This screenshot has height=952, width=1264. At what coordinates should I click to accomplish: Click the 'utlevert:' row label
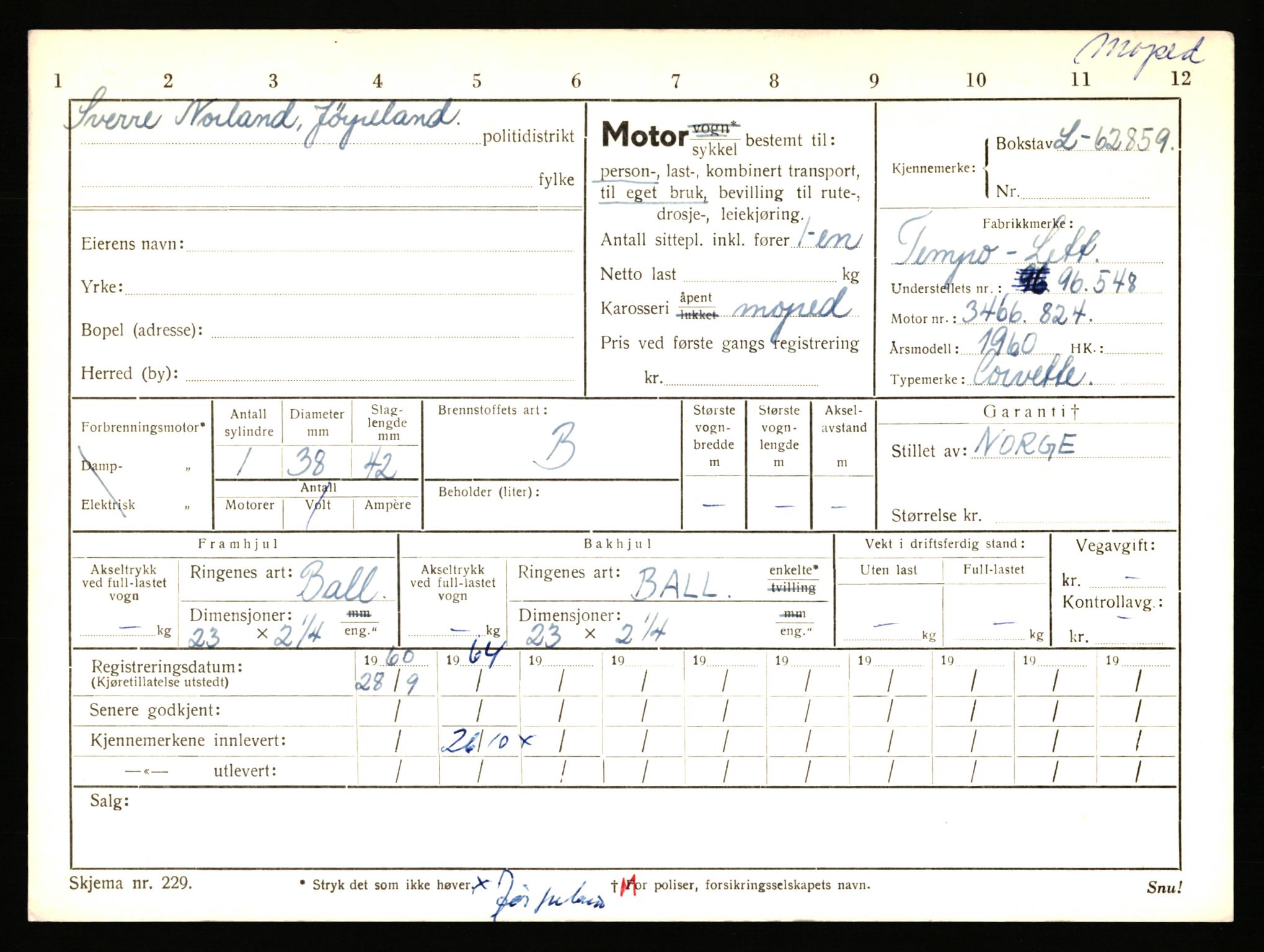click(245, 771)
